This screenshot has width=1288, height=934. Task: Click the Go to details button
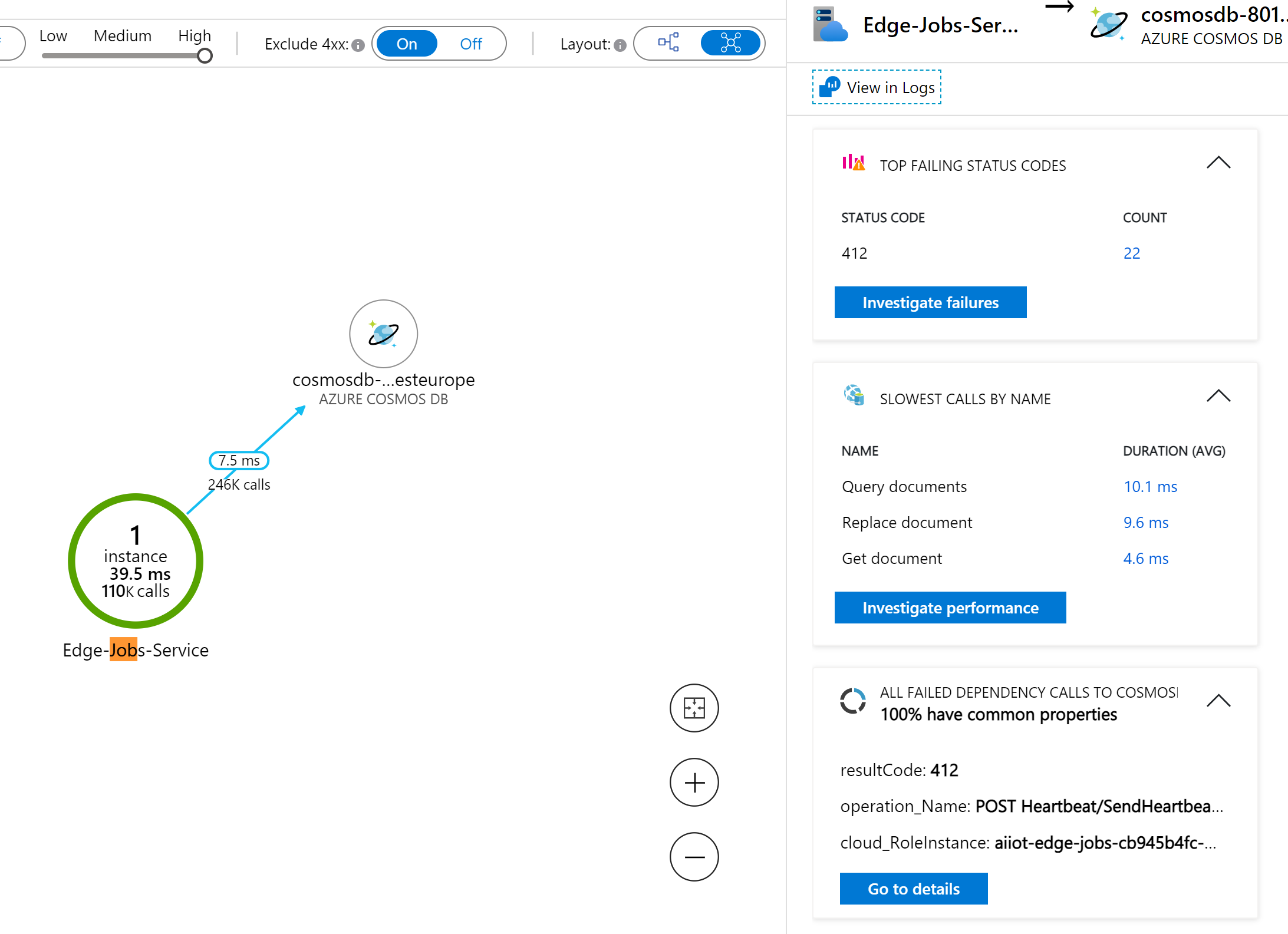(x=913, y=889)
